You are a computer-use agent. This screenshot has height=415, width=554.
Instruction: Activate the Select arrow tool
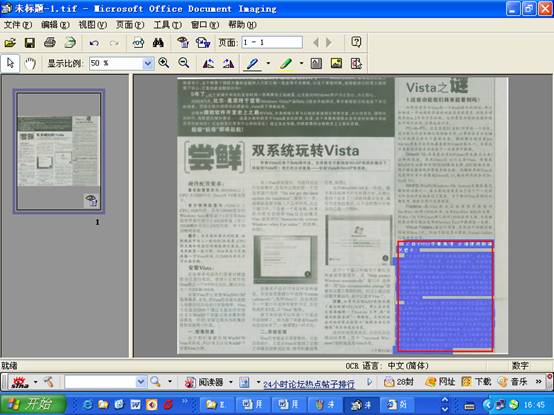[x=10, y=64]
